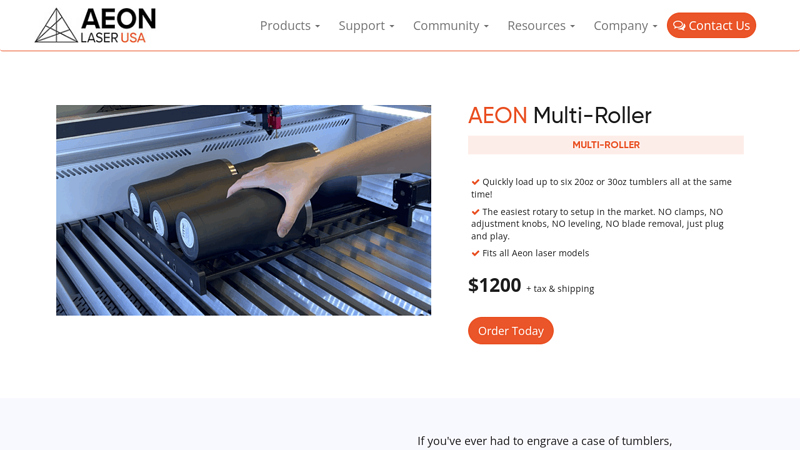Click the Multi-Roller product photo
Screen dimensions: 800x450
243,210
